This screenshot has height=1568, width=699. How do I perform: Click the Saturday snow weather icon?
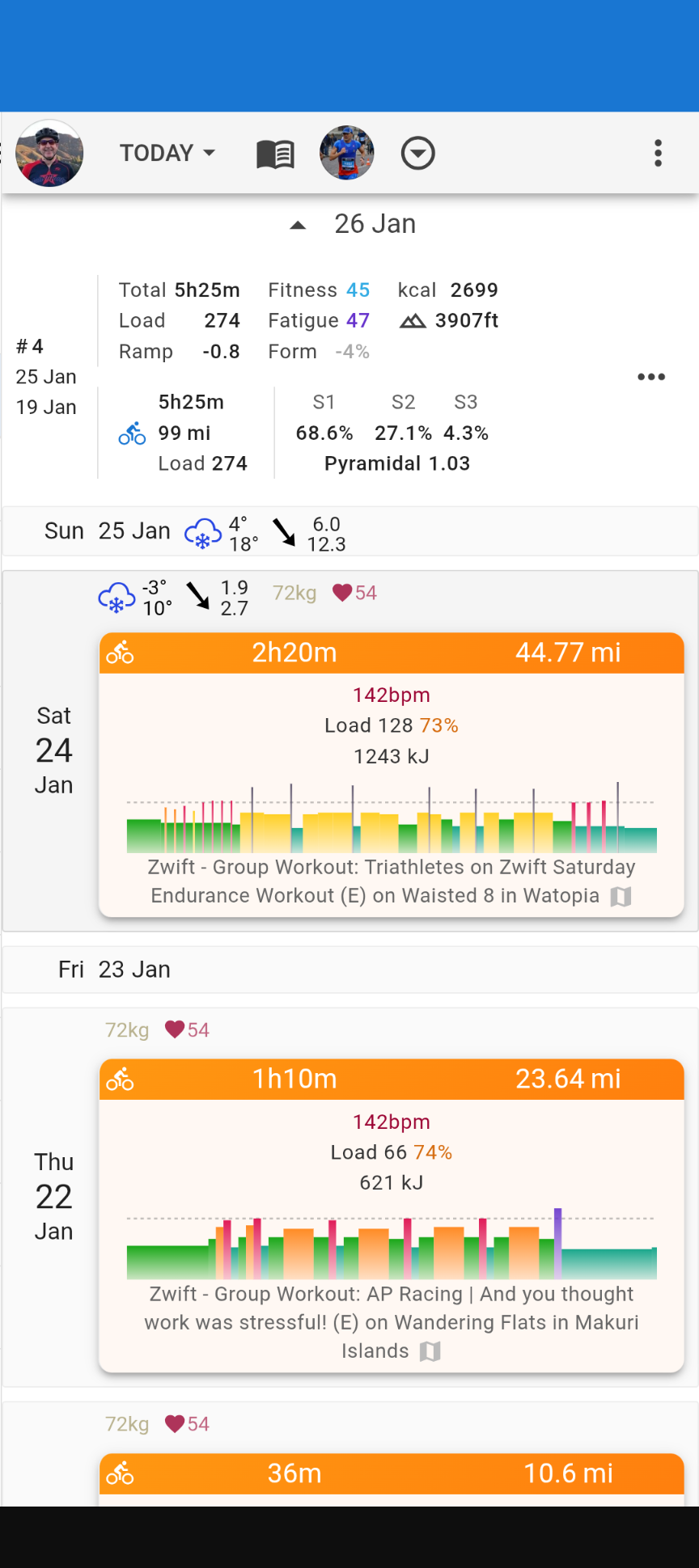[116, 598]
